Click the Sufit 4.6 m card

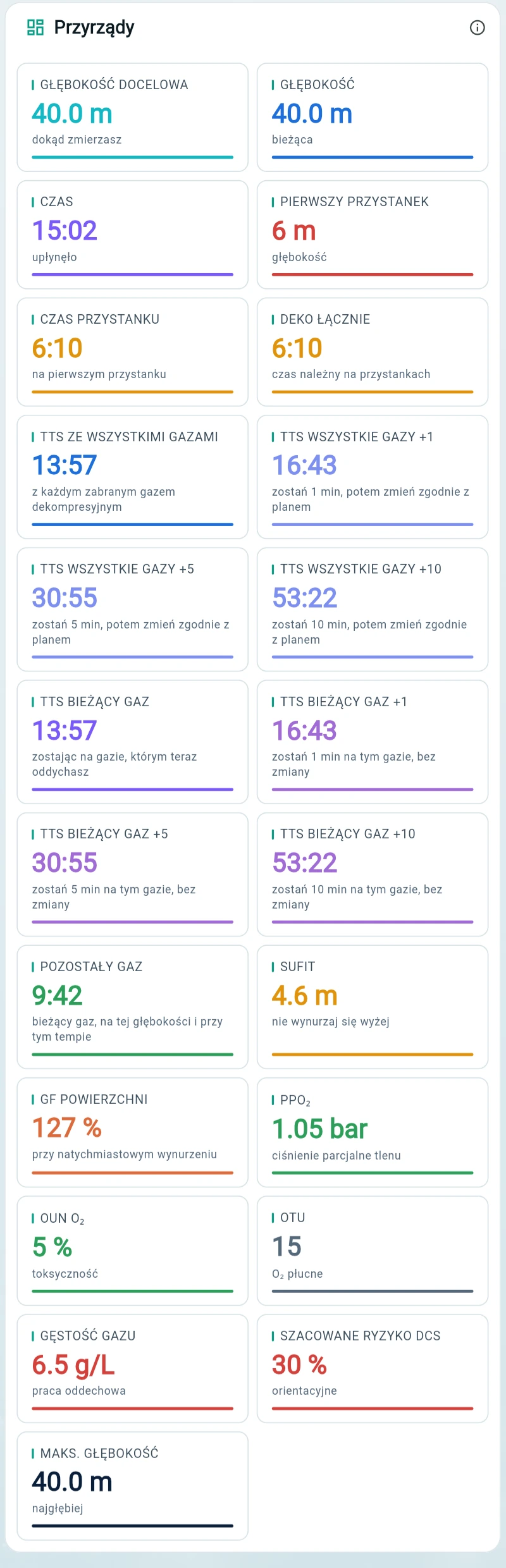(x=373, y=1007)
